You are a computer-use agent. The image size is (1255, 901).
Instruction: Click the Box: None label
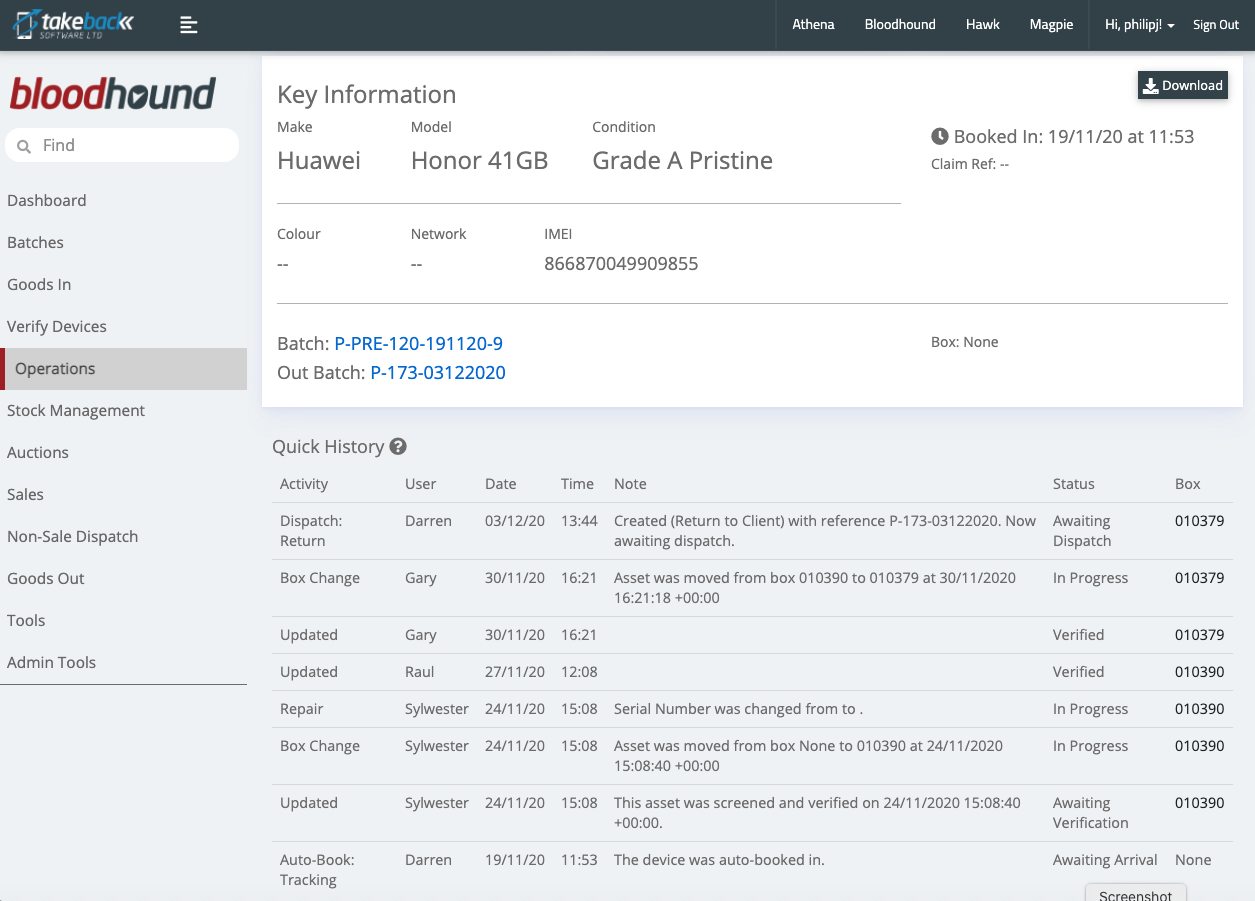pos(965,342)
